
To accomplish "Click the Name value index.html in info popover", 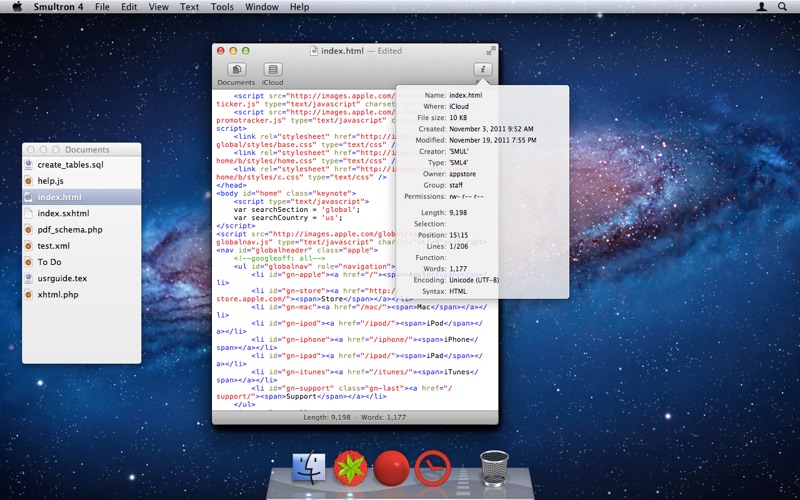I will 465,95.
